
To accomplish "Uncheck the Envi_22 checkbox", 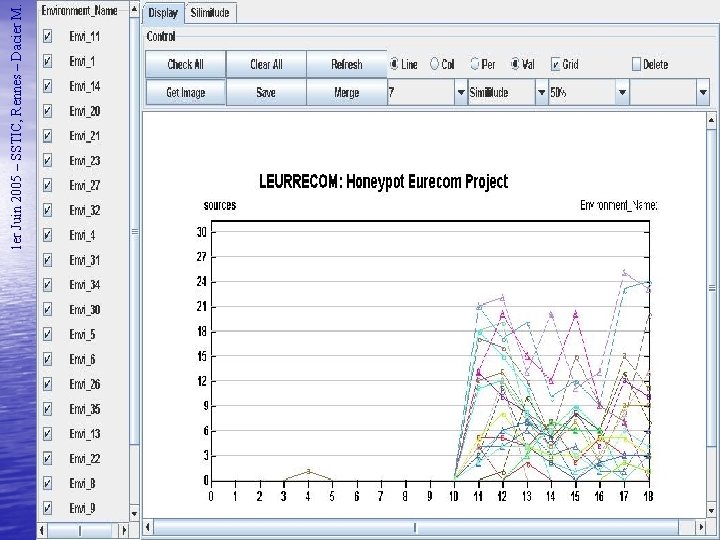I will [x=47, y=458].
